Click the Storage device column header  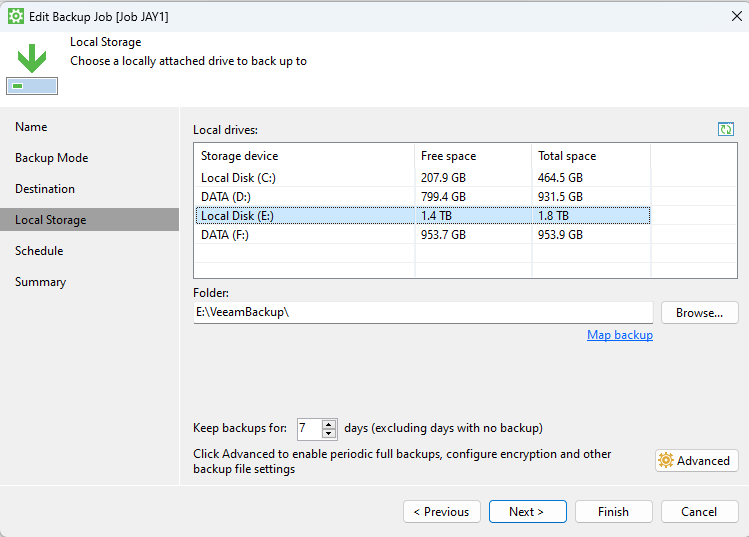[305, 156]
